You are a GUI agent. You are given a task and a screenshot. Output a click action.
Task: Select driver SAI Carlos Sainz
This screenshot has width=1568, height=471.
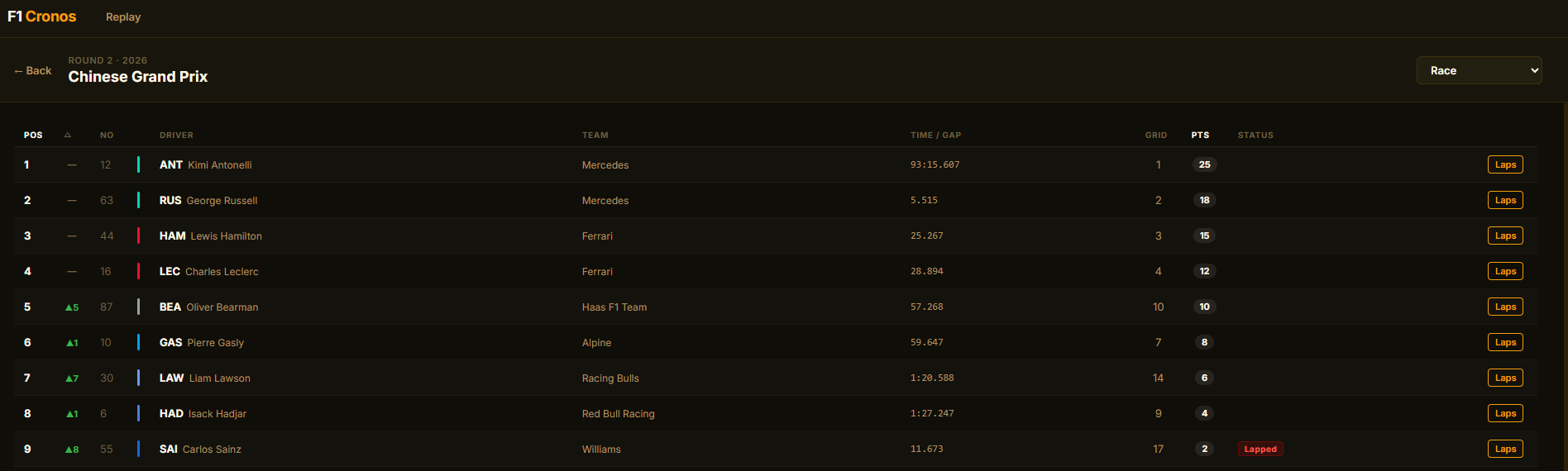[x=200, y=450]
